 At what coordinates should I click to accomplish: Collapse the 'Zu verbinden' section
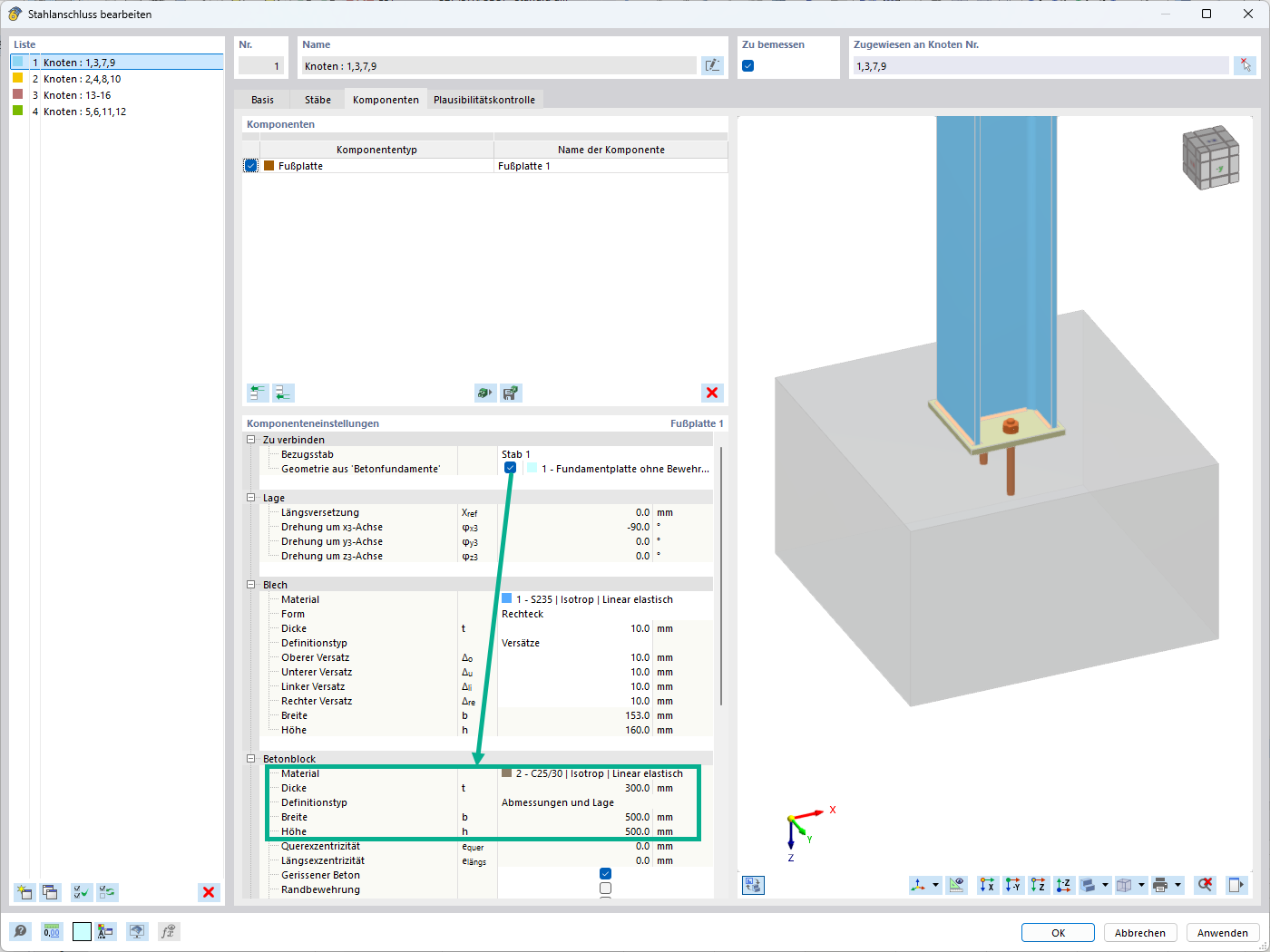click(x=251, y=440)
